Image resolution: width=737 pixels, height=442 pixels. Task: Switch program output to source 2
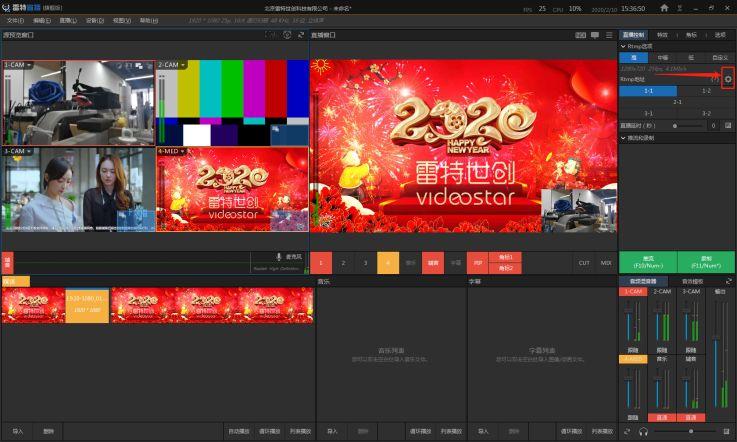[343, 263]
